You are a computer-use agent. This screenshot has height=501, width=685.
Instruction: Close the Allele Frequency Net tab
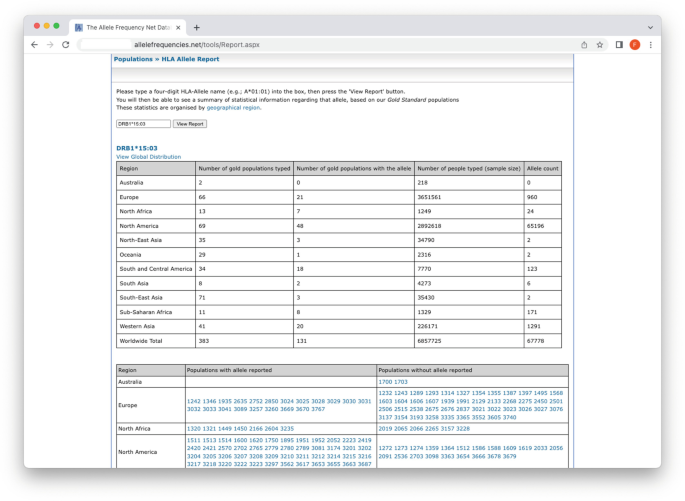click(178, 27)
